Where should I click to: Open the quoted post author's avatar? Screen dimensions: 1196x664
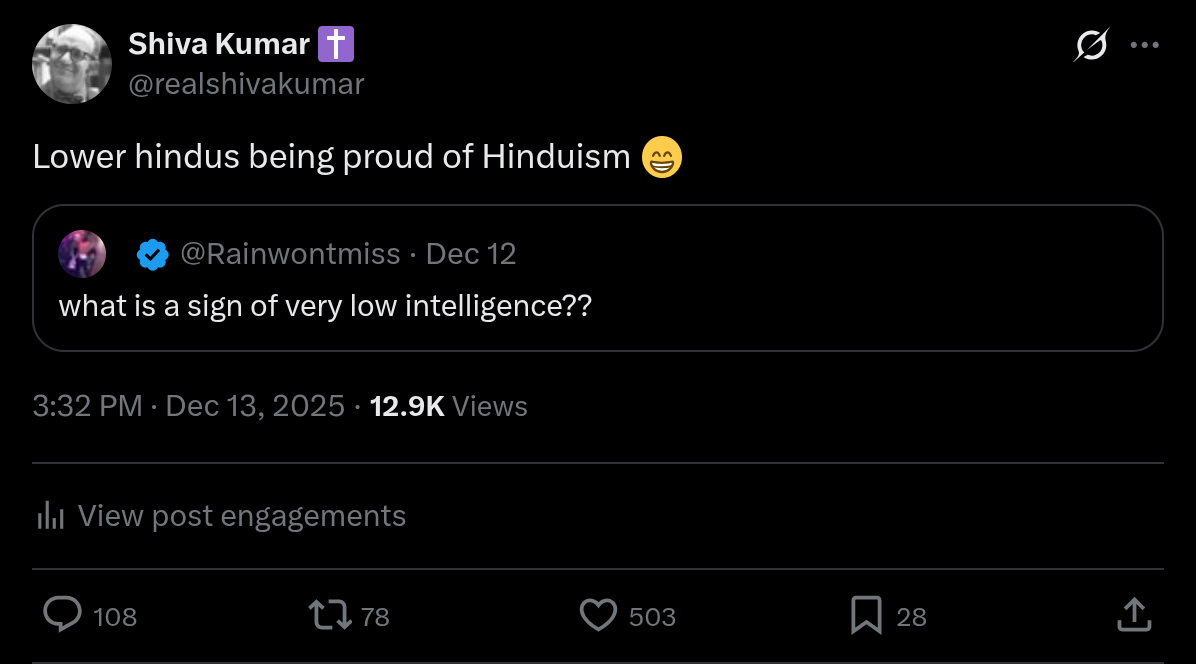(82, 254)
